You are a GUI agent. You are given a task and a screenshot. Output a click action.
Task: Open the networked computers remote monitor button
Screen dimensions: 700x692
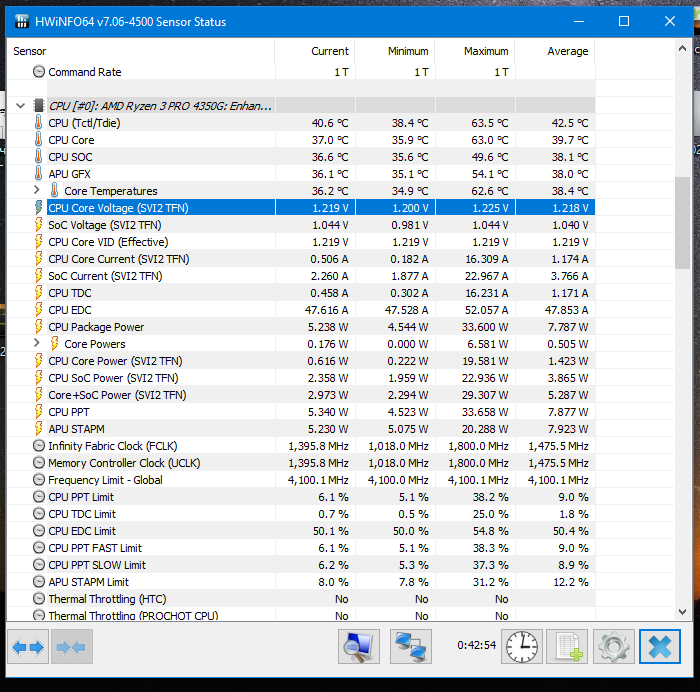click(x=410, y=646)
